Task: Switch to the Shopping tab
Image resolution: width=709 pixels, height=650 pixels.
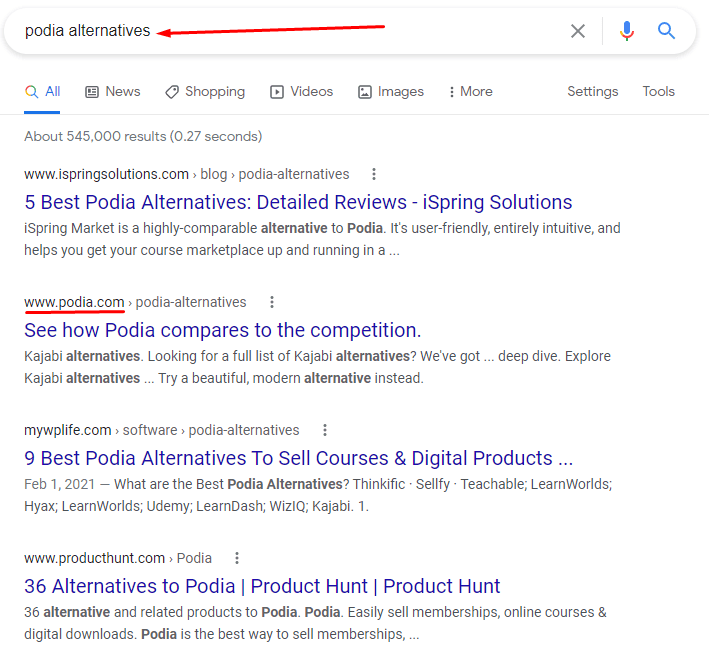Action: (205, 92)
